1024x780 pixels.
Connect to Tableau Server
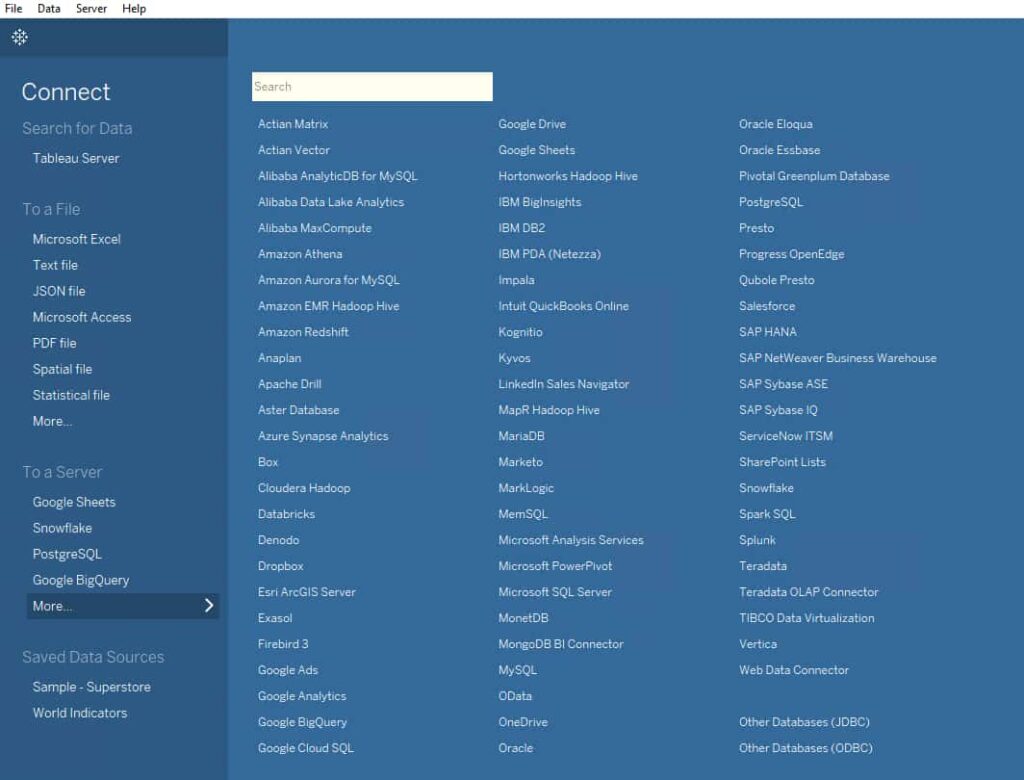pyautogui.click(x=76, y=158)
